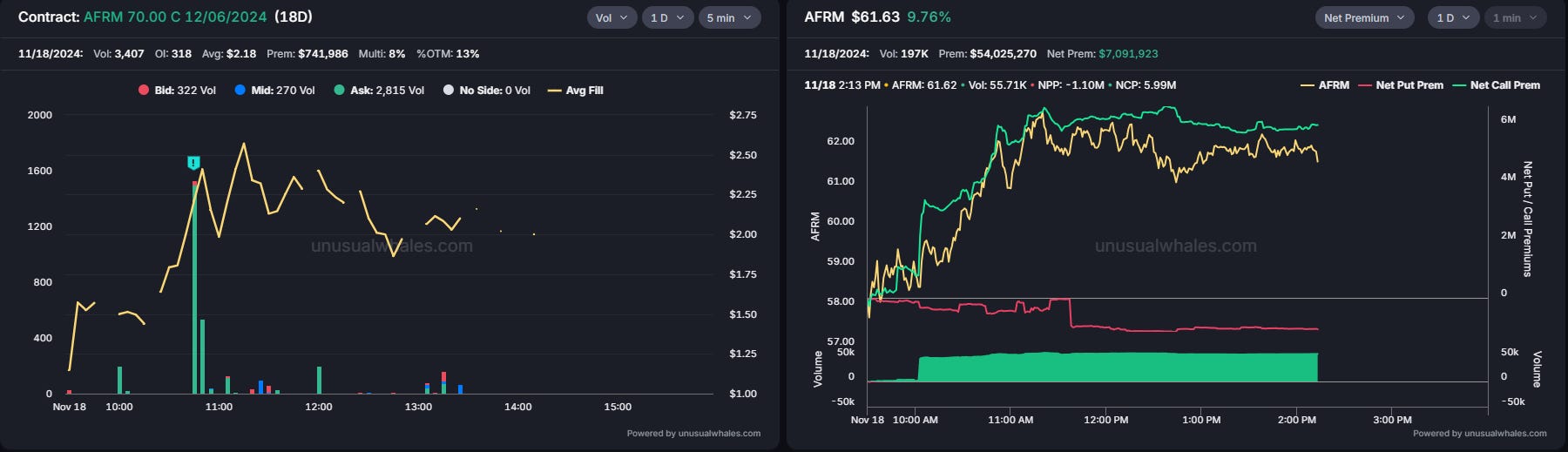Click the AFRM 70.00 C 12/06/2024 contract name

click(175, 17)
